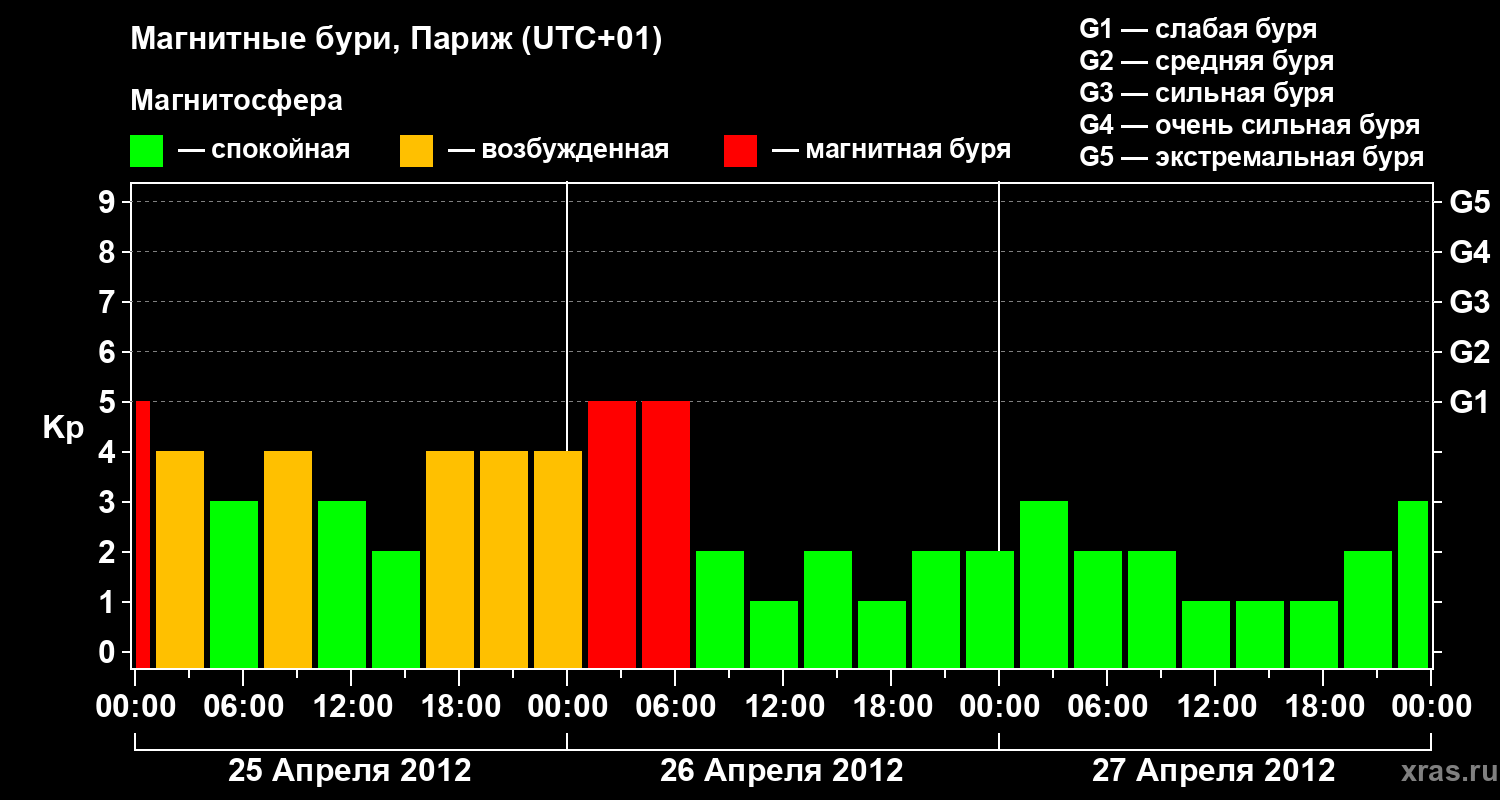1500x800 pixels.
Task: Click the '18:00' time label for 26 Апреля
Action: coord(891,707)
